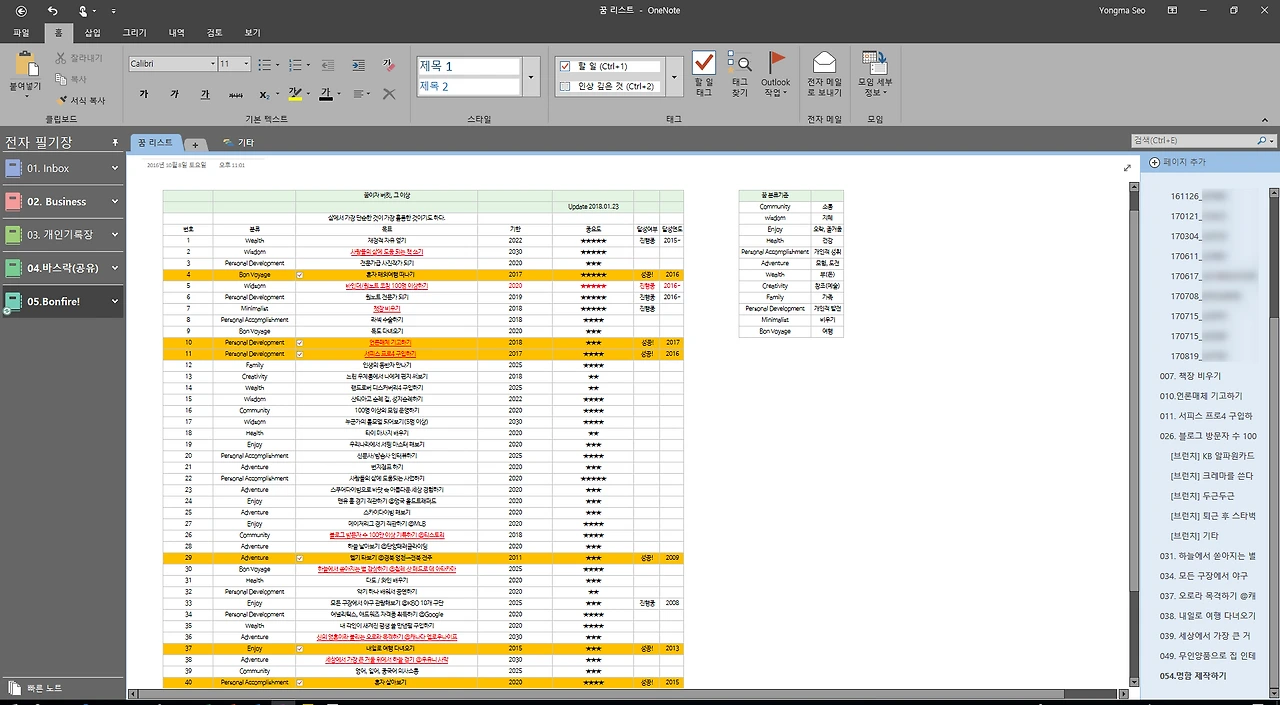Create new section with + tab
Viewport: 1280px width, 705px height.
pos(195,144)
